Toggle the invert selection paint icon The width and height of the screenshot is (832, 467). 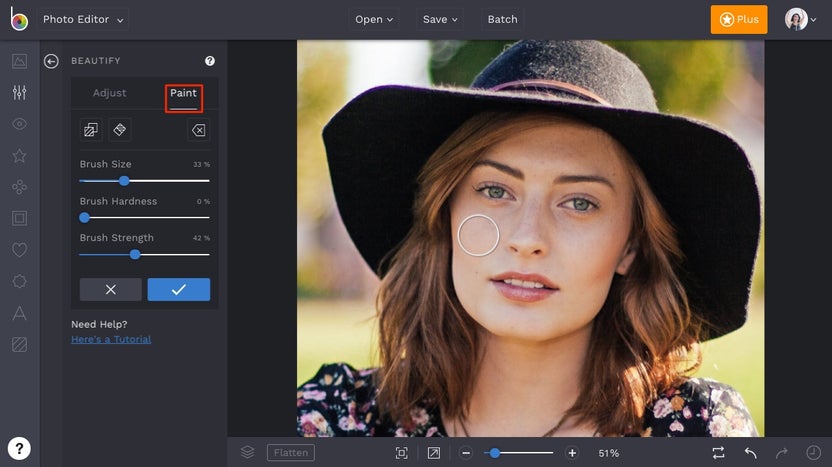pyautogui.click(x=90, y=130)
